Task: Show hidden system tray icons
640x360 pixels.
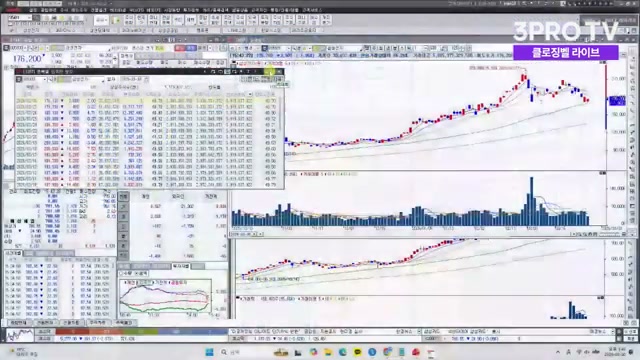Action: point(558,352)
